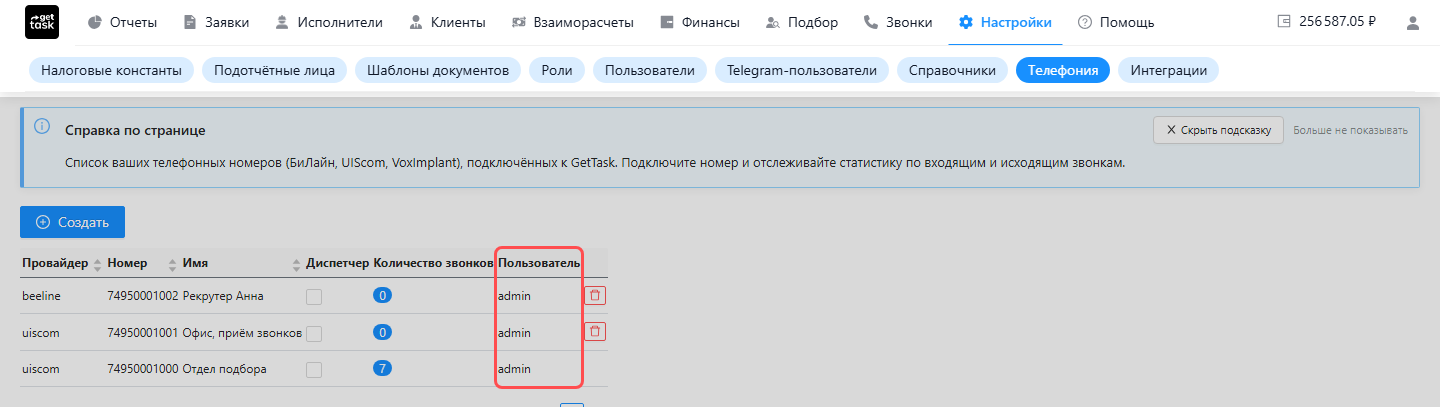Click Больше не показывать link
This screenshot has width=1440, height=407.
coord(1350,130)
